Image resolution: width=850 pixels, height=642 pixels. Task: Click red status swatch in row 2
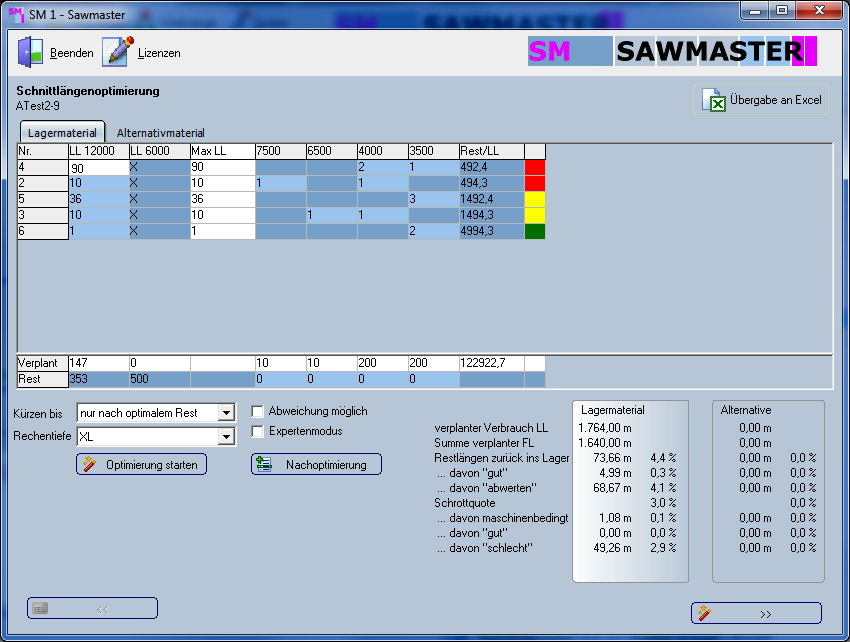pos(535,183)
